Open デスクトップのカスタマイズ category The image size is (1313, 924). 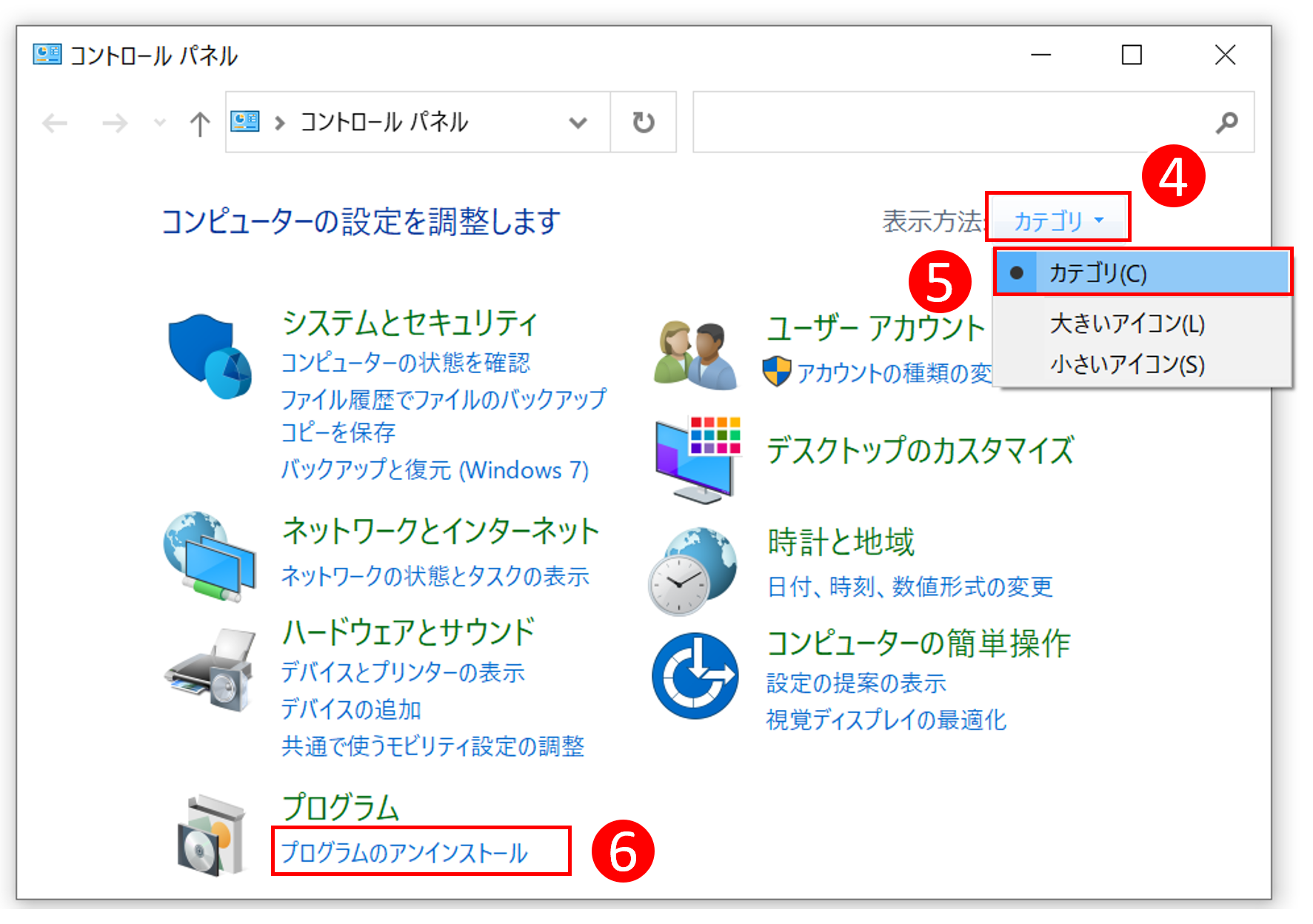click(x=920, y=449)
